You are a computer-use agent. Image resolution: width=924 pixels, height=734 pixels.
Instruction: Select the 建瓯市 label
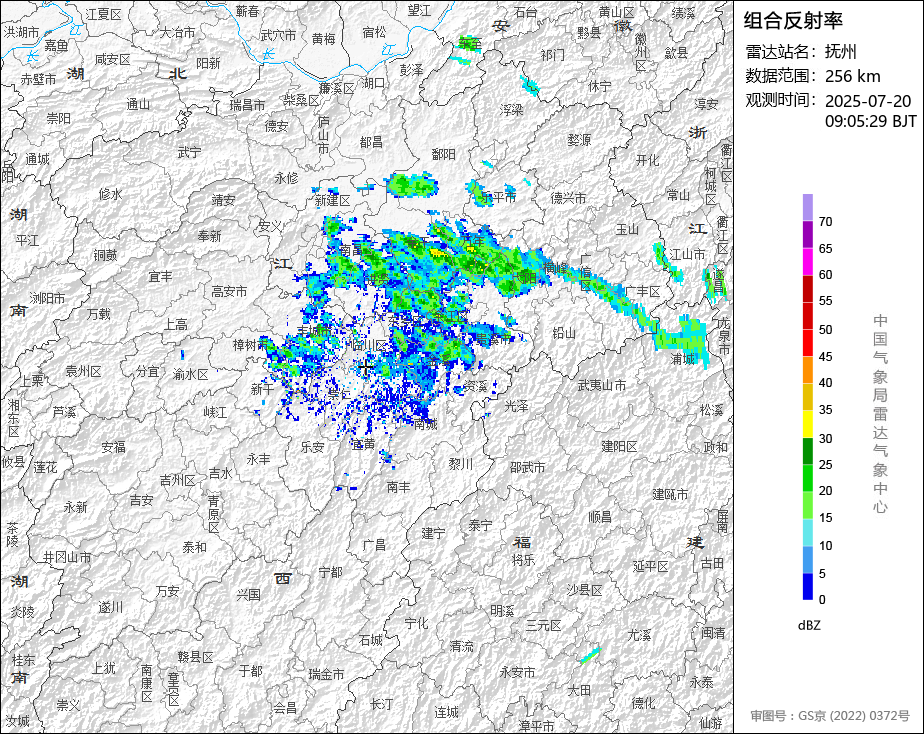click(670, 494)
